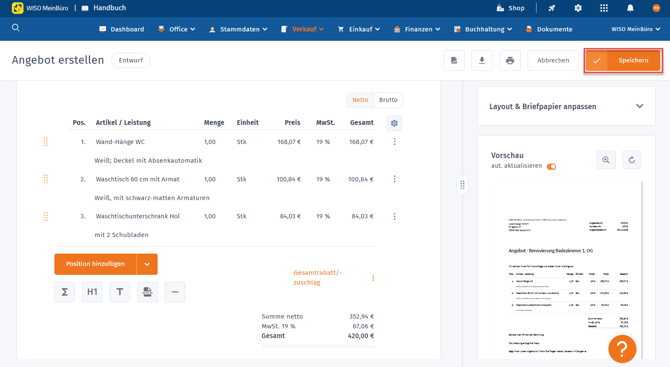Click the description 'Weiß; Deckel mit Absenkautomatik'
Screen dimensions: 670x367
pyautogui.click(x=148, y=161)
